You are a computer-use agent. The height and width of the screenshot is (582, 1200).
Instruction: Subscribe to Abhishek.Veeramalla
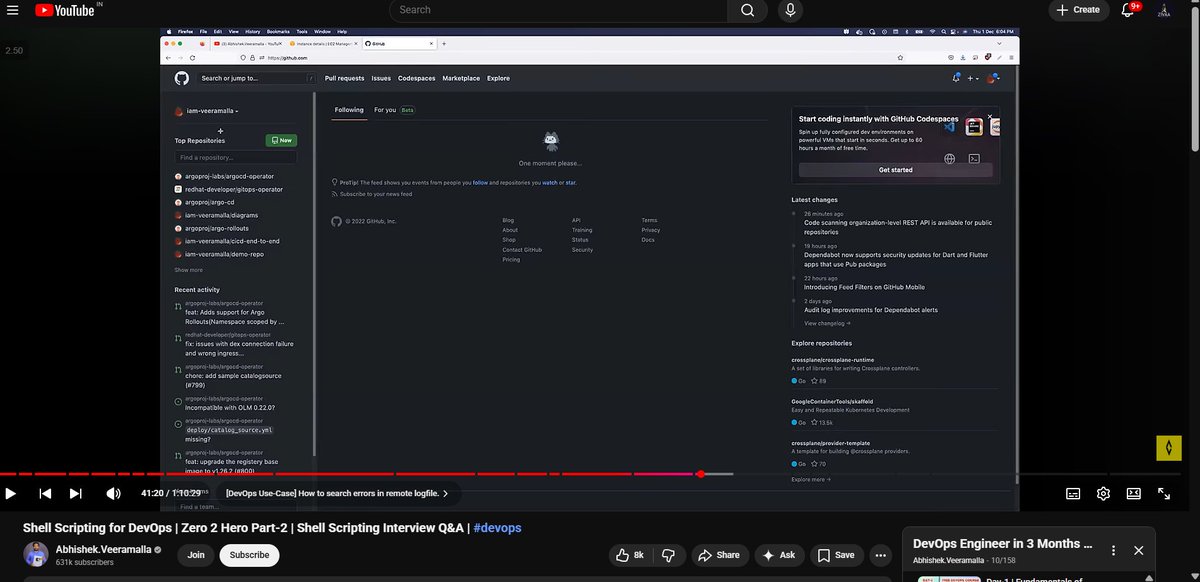[249, 555]
